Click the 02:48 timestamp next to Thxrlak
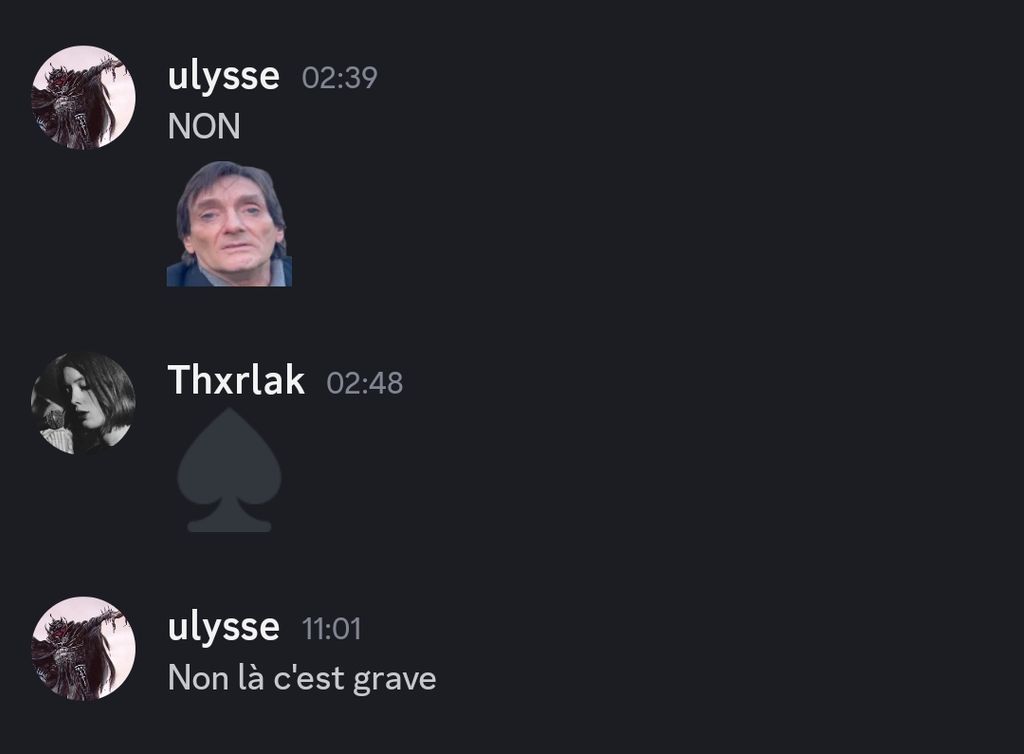The width and height of the screenshot is (1024, 754). [364, 383]
